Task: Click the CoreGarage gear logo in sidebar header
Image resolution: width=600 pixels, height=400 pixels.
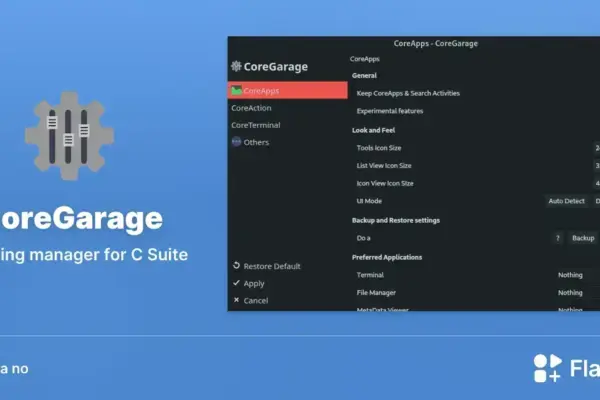Action: (x=236, y=66)
